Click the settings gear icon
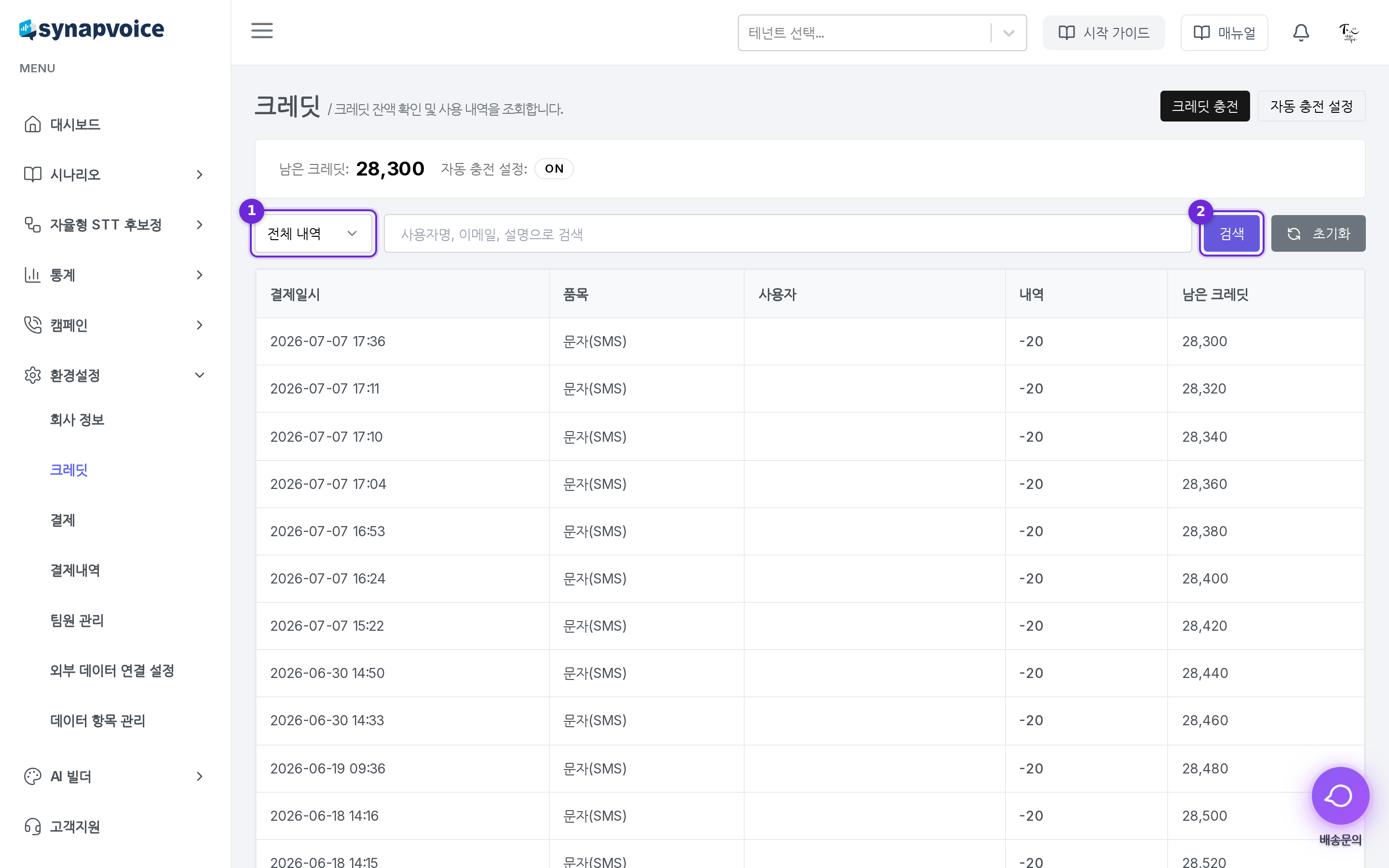1389x868 pixels. point(33,375)
